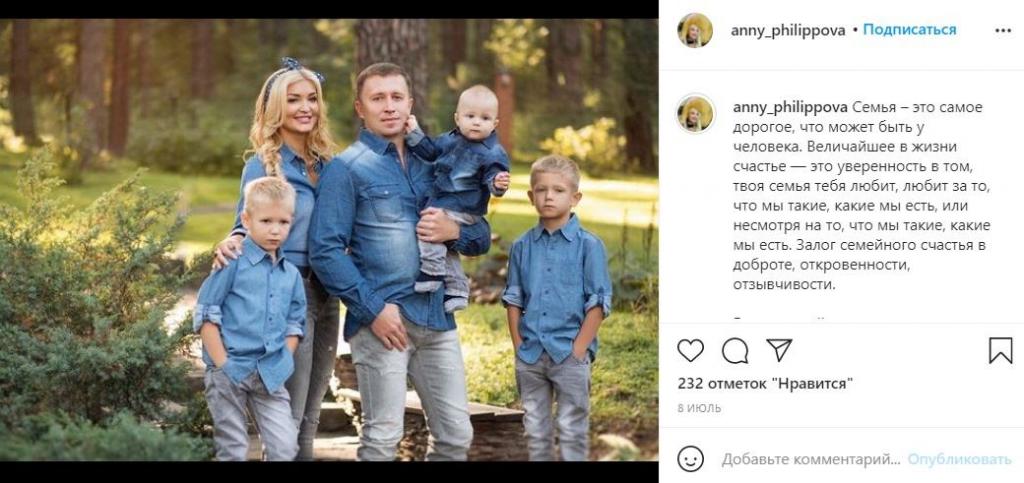Submit comment with Опубликовать button
The image size is (1024, 483).
(959, 460)
